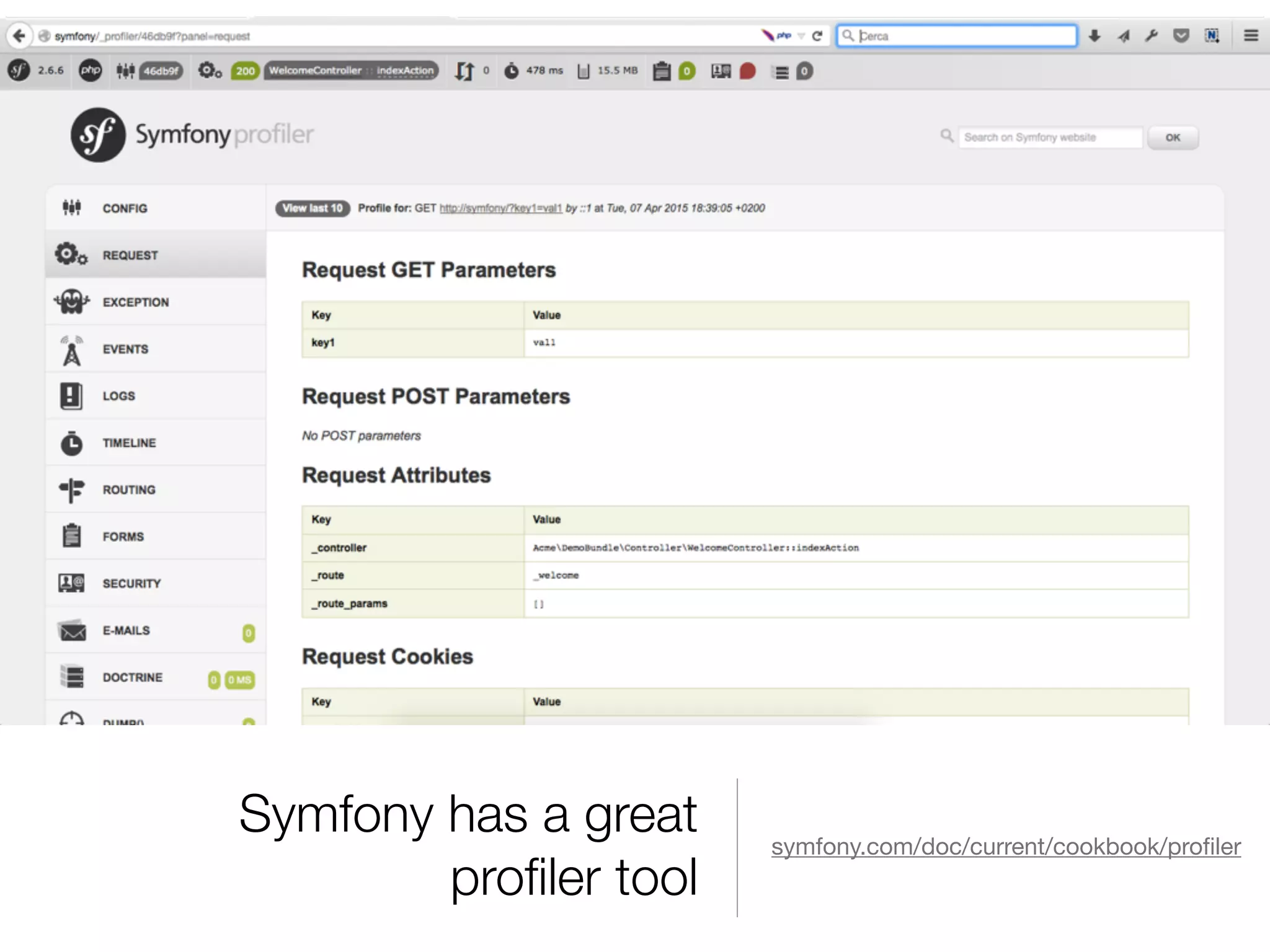Click the Pocket icon in browser toolbar
Viewport: 1270px width, 952px height.
click(x=1181, y=36)
